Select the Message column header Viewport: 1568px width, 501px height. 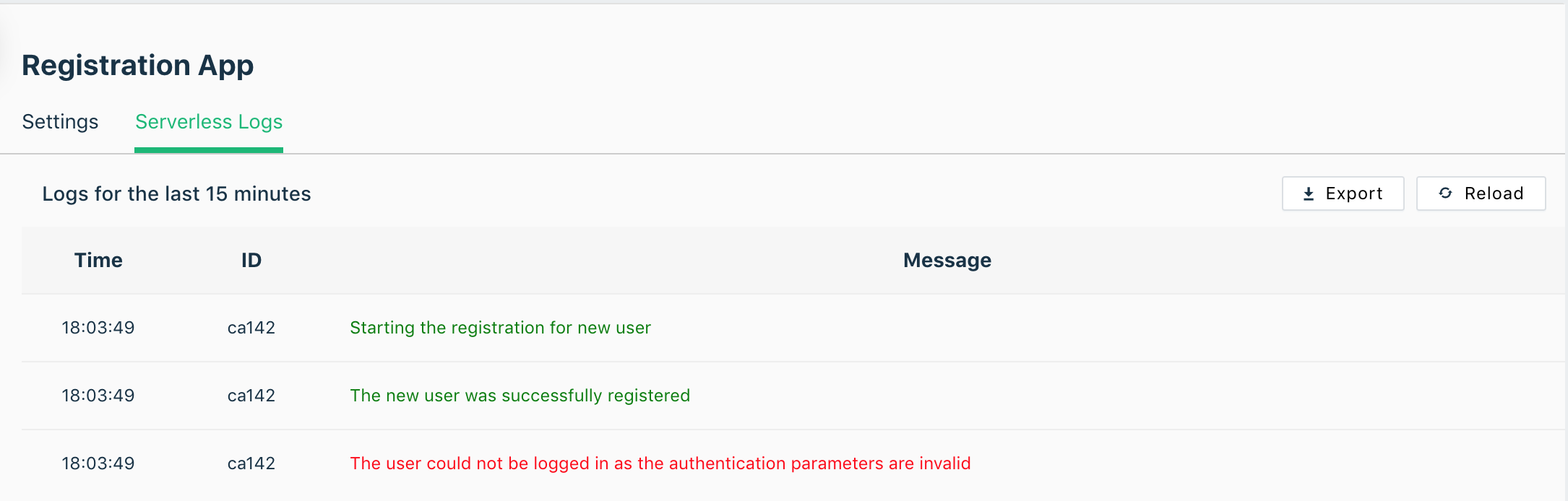tap(947, 260)
